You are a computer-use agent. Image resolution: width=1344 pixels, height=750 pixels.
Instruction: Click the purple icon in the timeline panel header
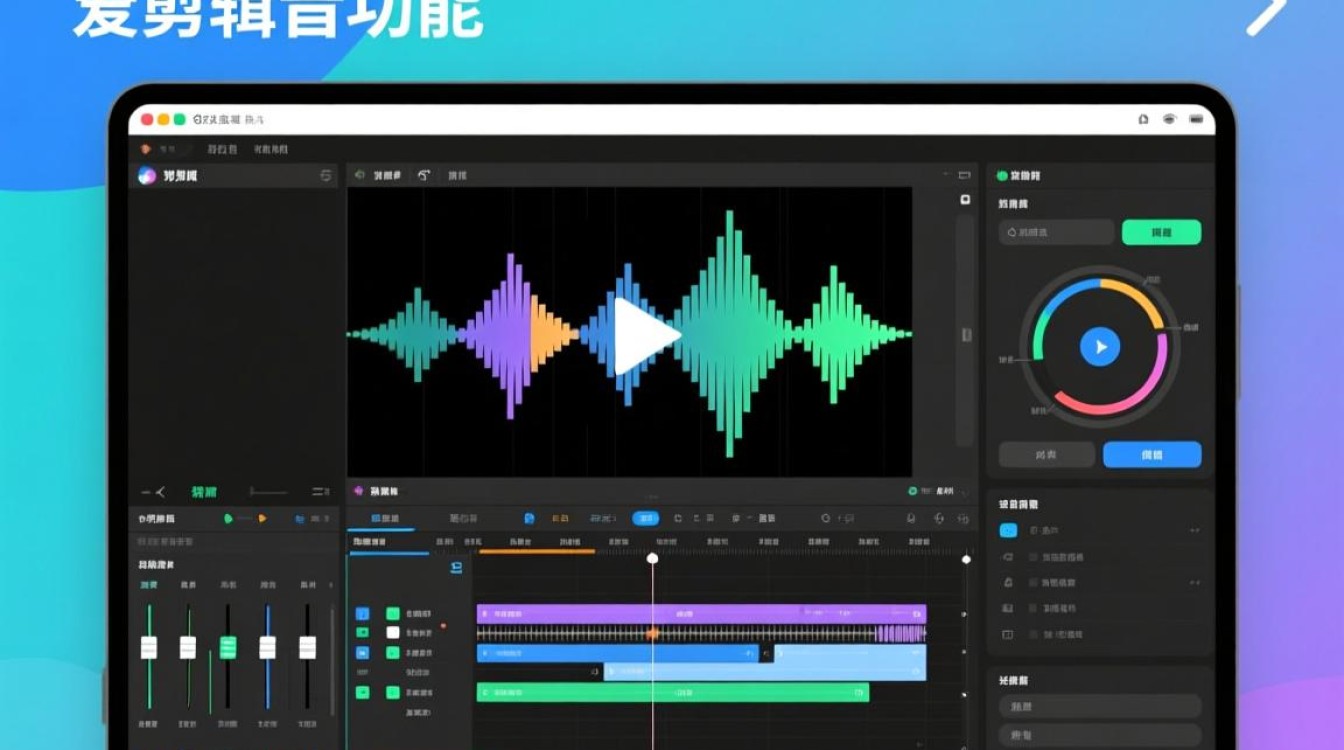coord(360,492)
